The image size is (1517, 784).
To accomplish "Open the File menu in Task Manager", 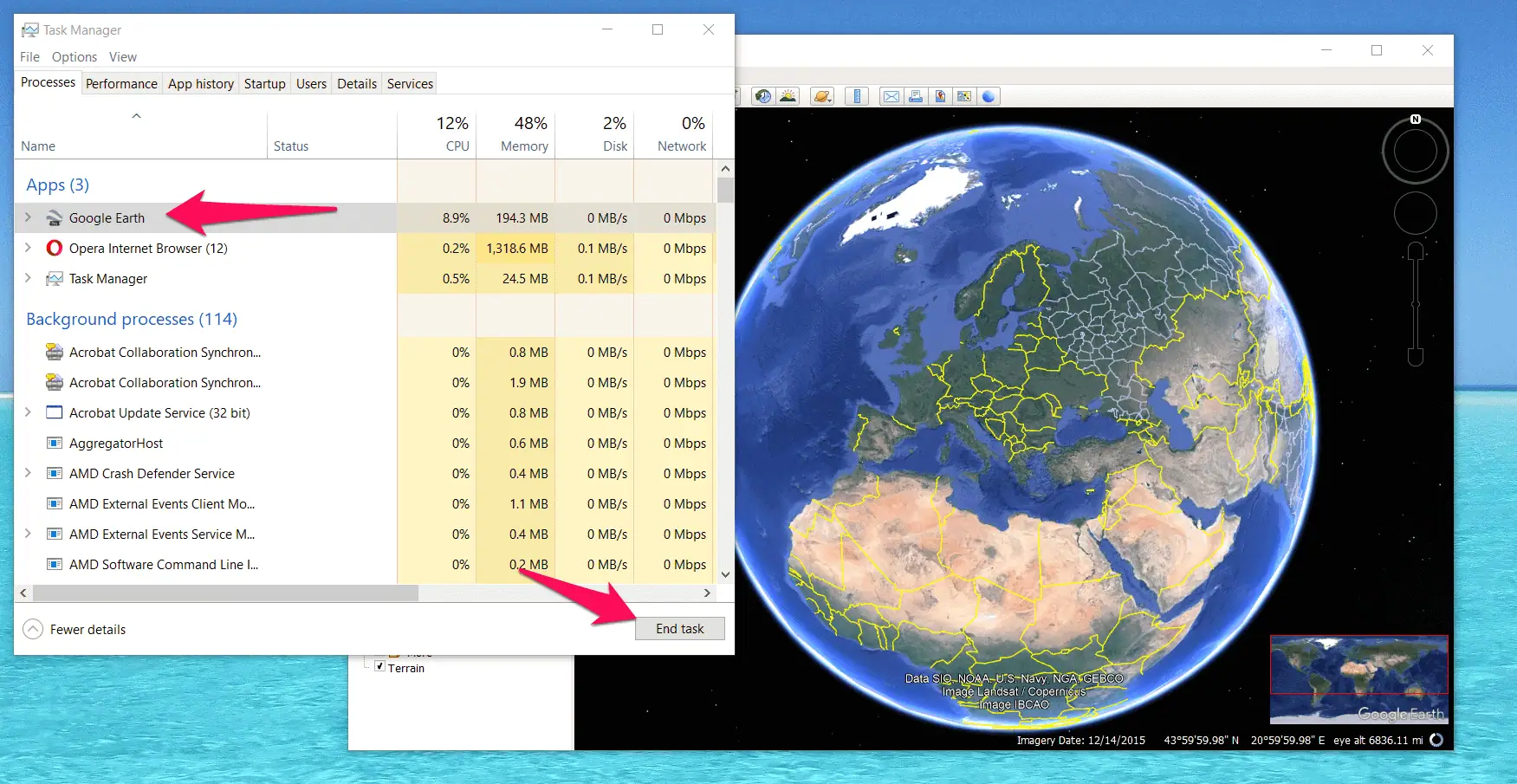I will [29, 57].
